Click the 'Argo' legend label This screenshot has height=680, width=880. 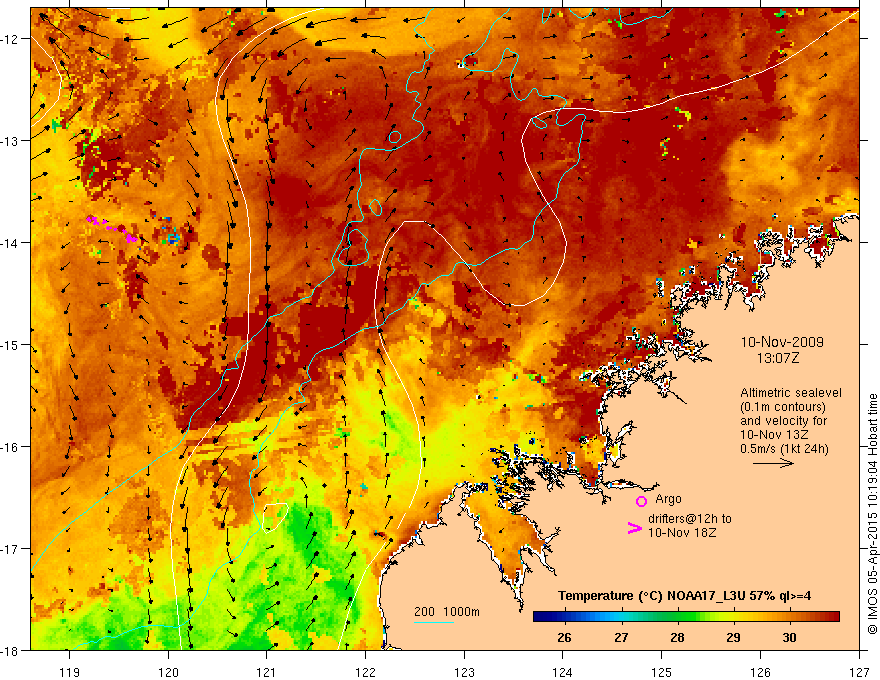click(668, 499)
